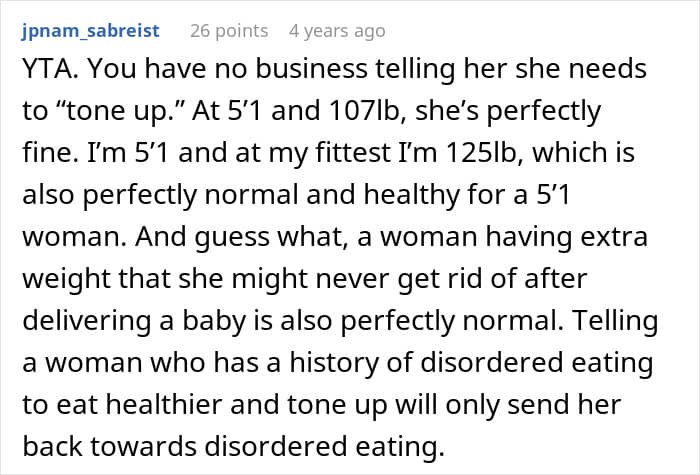Click the phrase "back towards" in last line
This screenshot has height=475, width=700.
tap(109, 446)
